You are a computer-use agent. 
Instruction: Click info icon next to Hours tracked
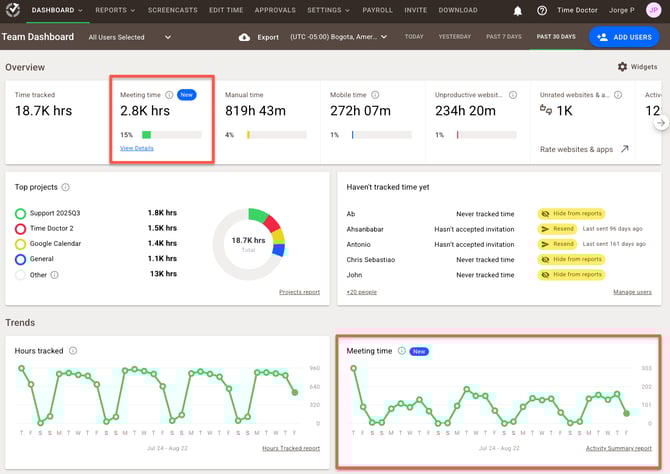(x=73, y=351)
